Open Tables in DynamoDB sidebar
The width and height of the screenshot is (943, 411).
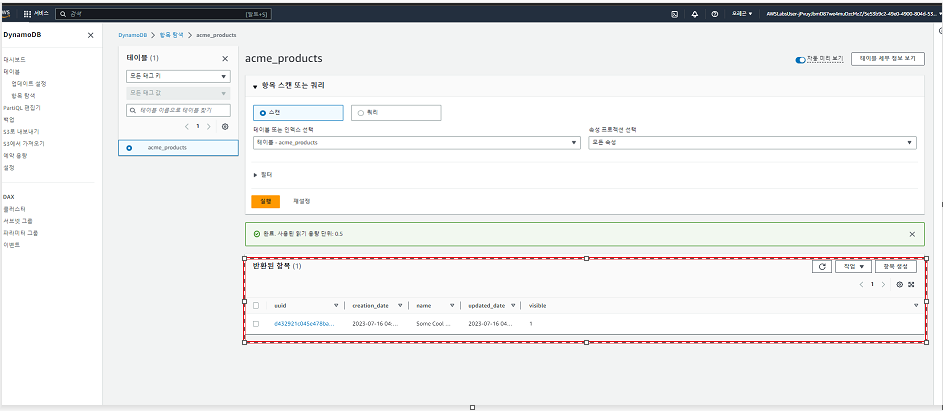[11, 72]
